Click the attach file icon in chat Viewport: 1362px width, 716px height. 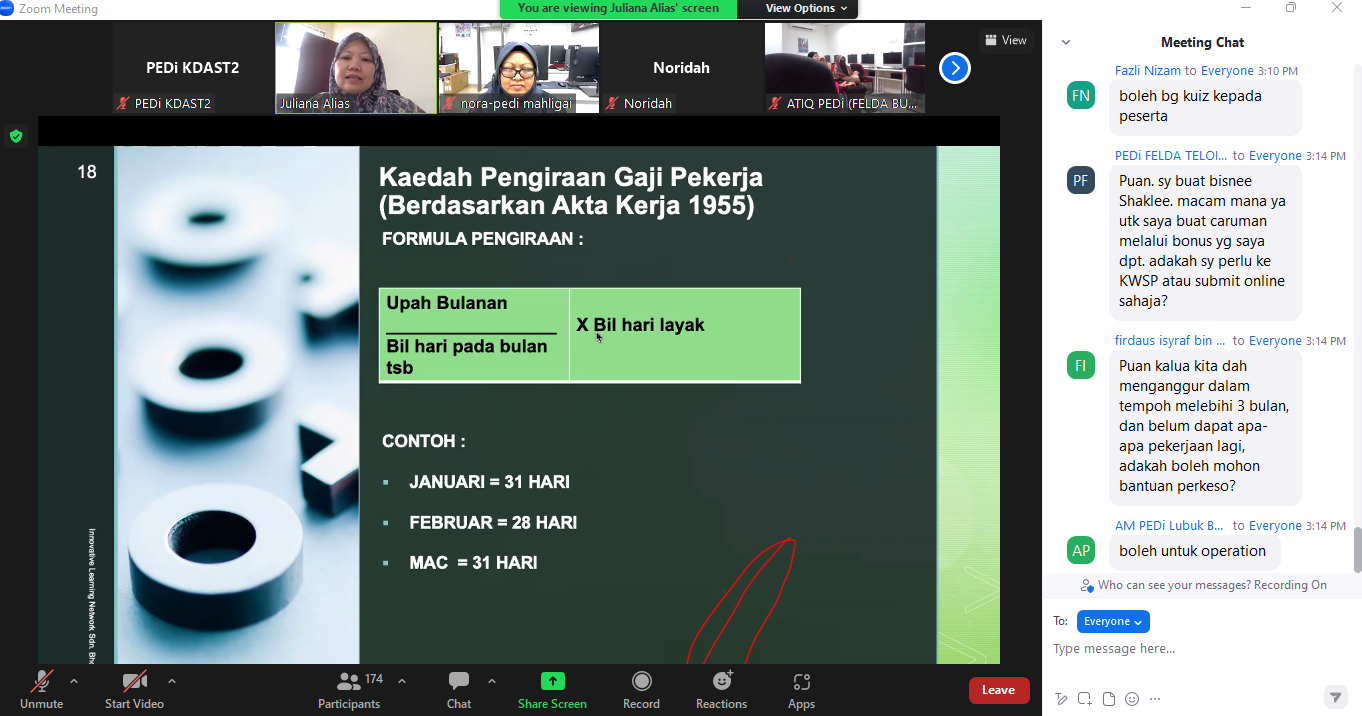(x=1109, y=699)
